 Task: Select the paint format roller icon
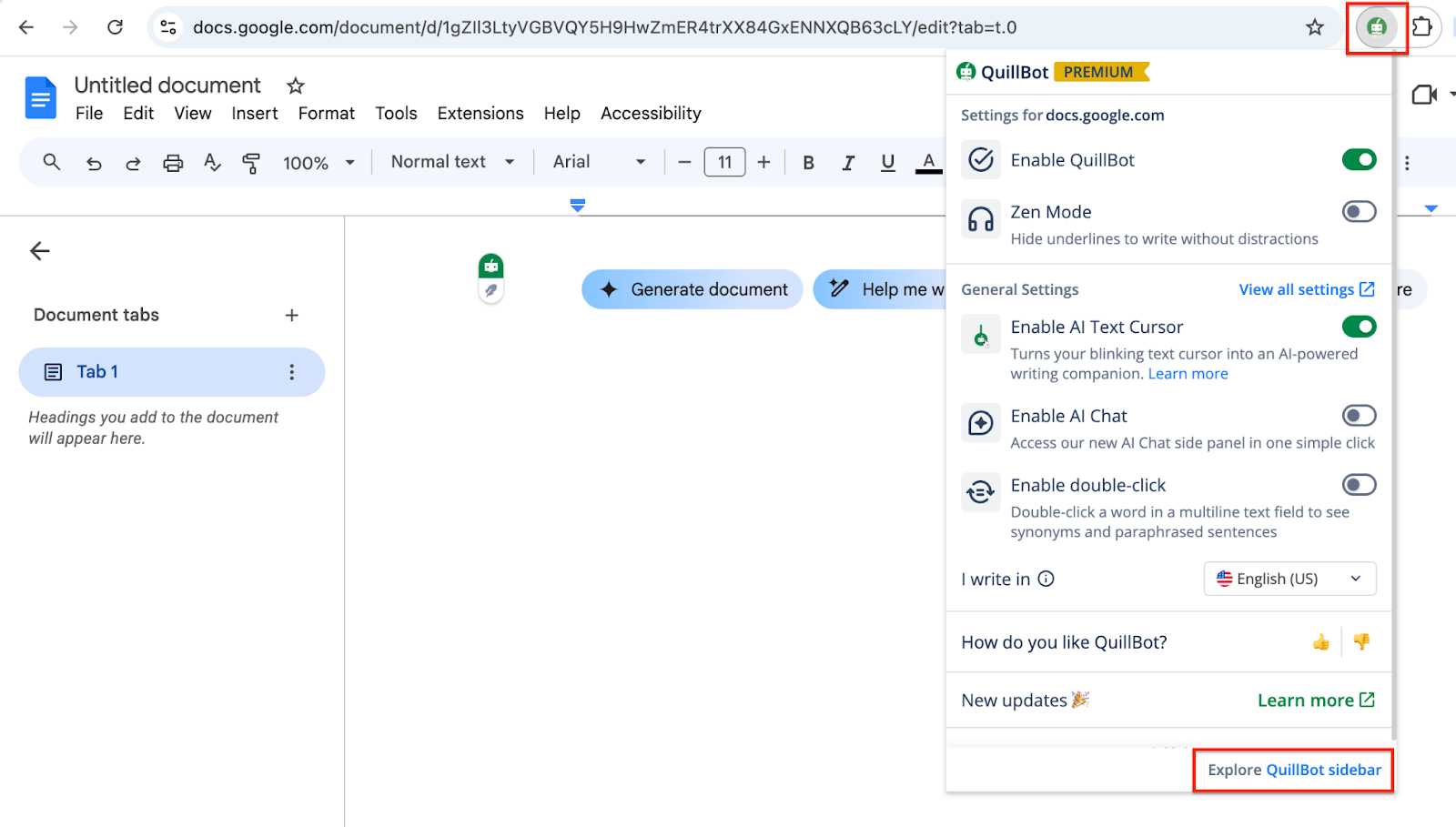[251, 163]
